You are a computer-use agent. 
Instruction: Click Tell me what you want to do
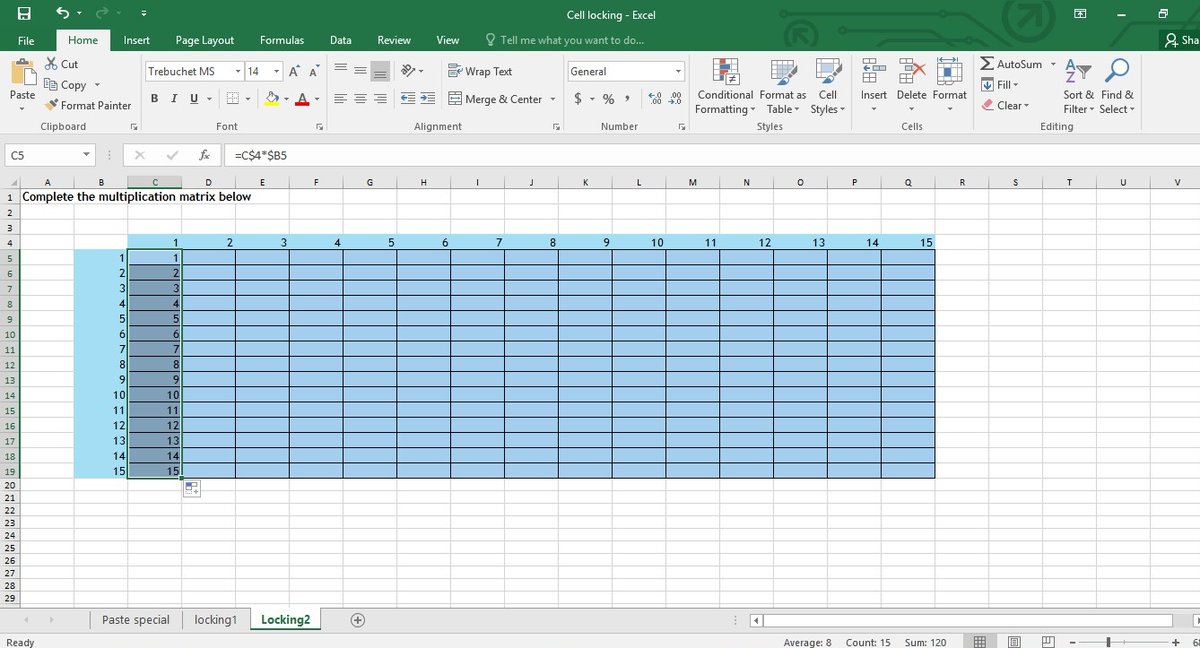pyautogui.click(x=565, y=40)
